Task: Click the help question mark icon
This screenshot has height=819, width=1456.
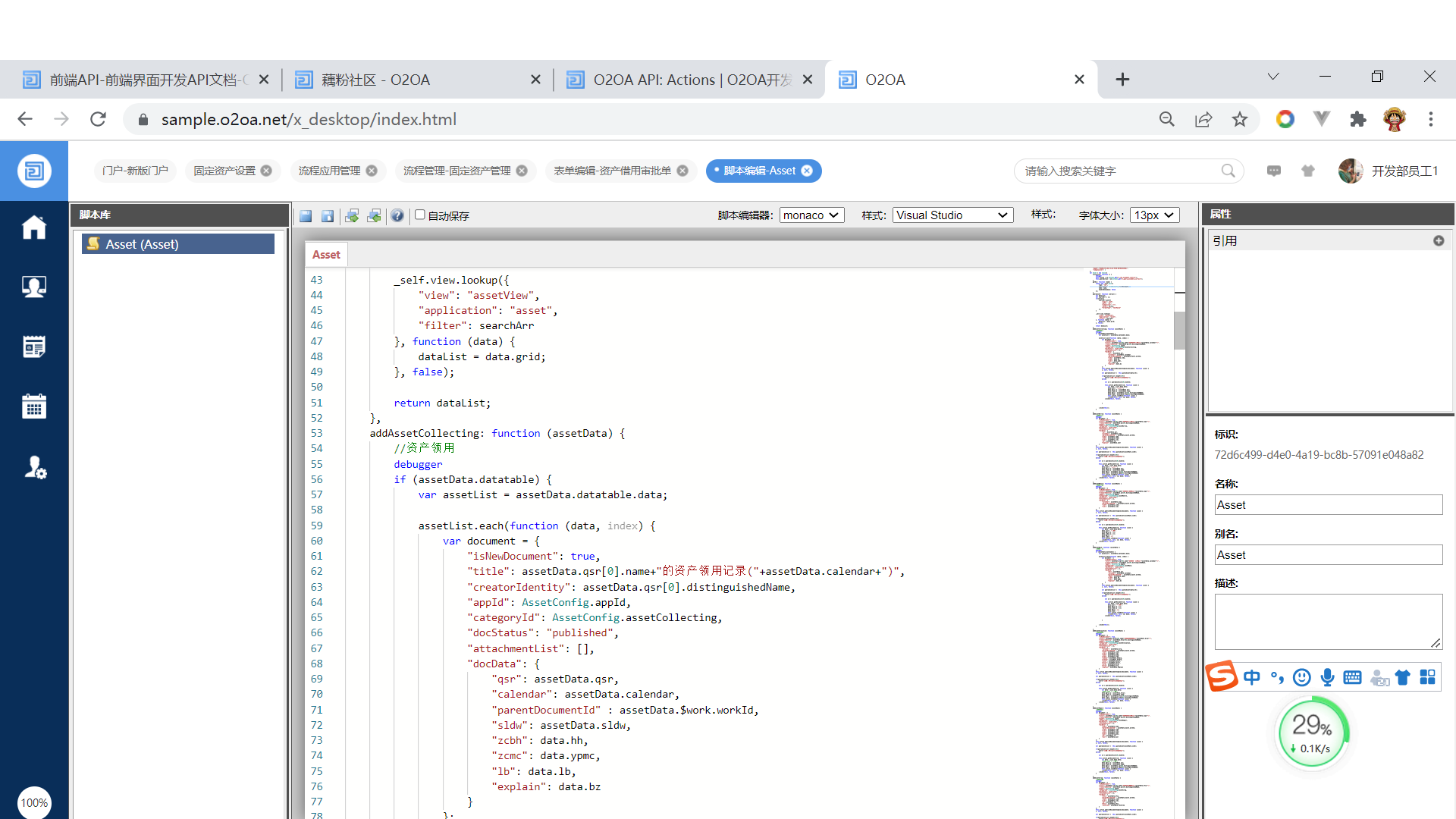Action: pyautogui.click(x=397, y=216)
